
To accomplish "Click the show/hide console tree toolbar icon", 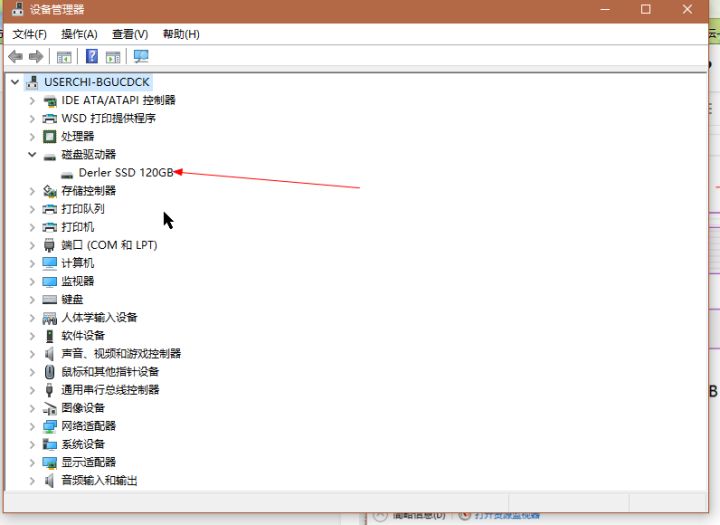I will (64, 57).
